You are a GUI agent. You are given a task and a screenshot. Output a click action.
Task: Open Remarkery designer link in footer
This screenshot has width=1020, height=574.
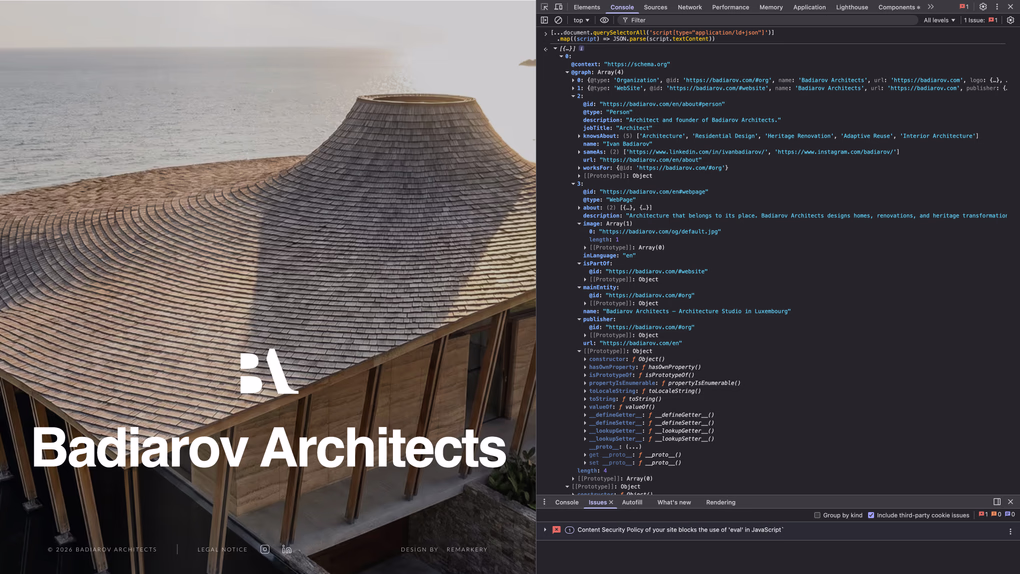(466, 549)
